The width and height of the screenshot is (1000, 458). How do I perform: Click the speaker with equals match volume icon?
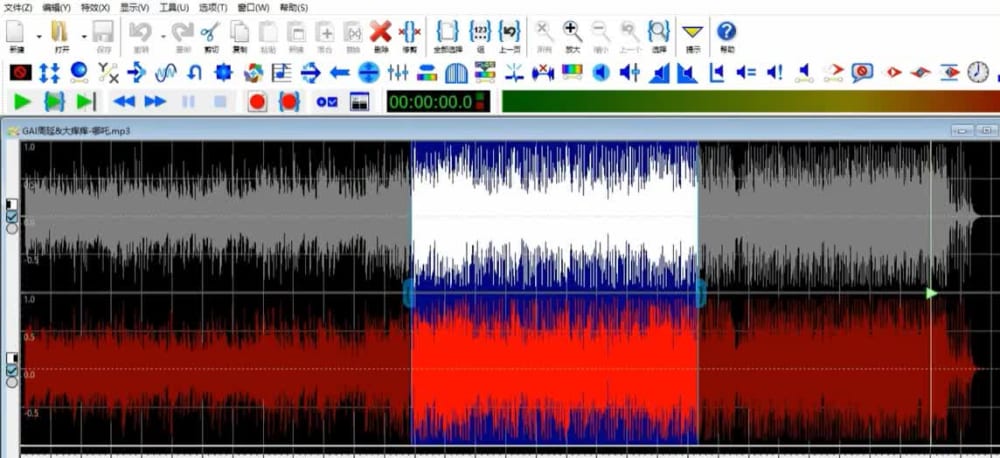[x=746, y=72]
